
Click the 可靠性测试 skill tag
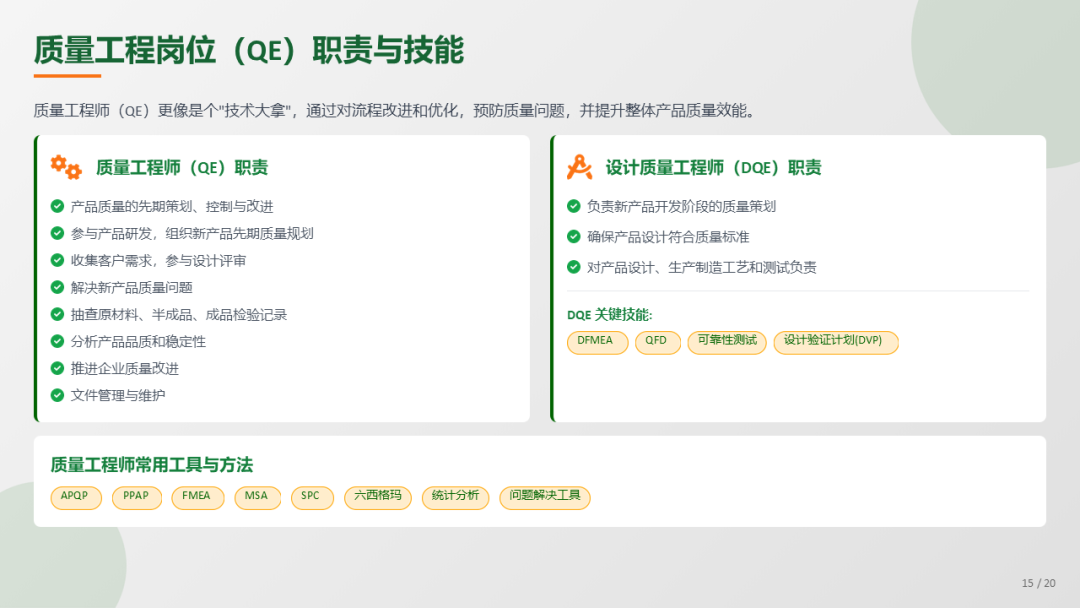coord(726,342)
